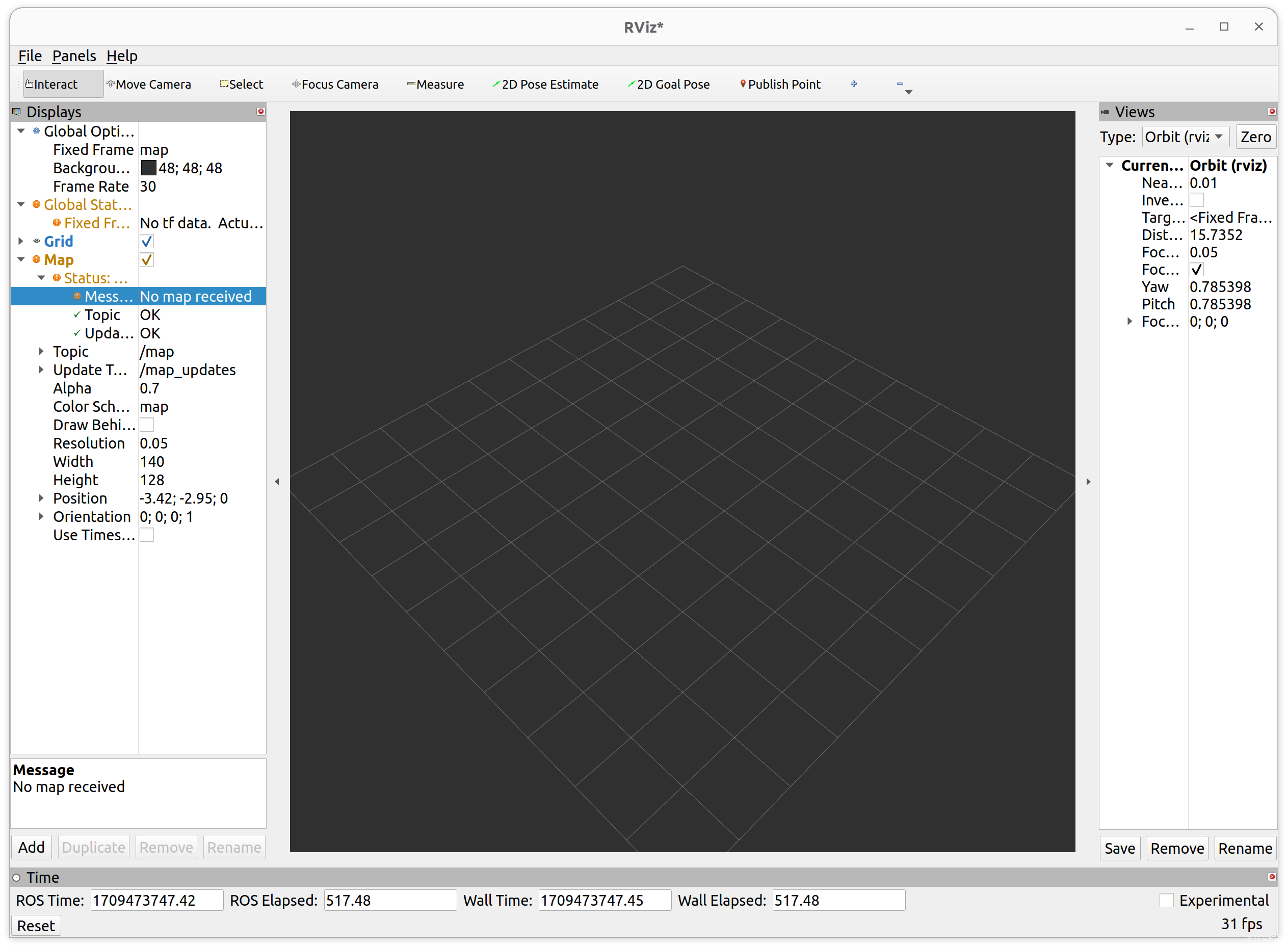Click the ROS Time field
Viewport: 1288px width, 947px height.
[x=156, y=900]
